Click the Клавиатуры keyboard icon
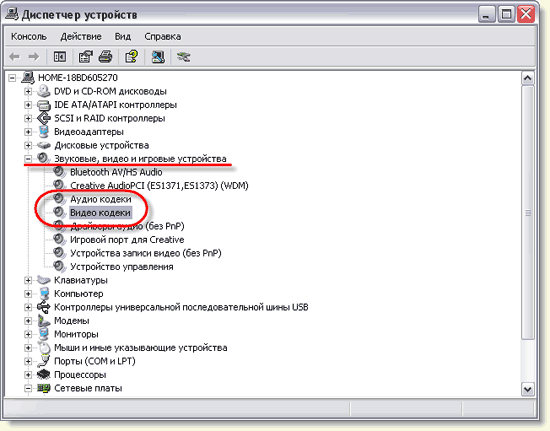Image resolution: width=550 pixels, height=431 pixels. pos(44,280)
